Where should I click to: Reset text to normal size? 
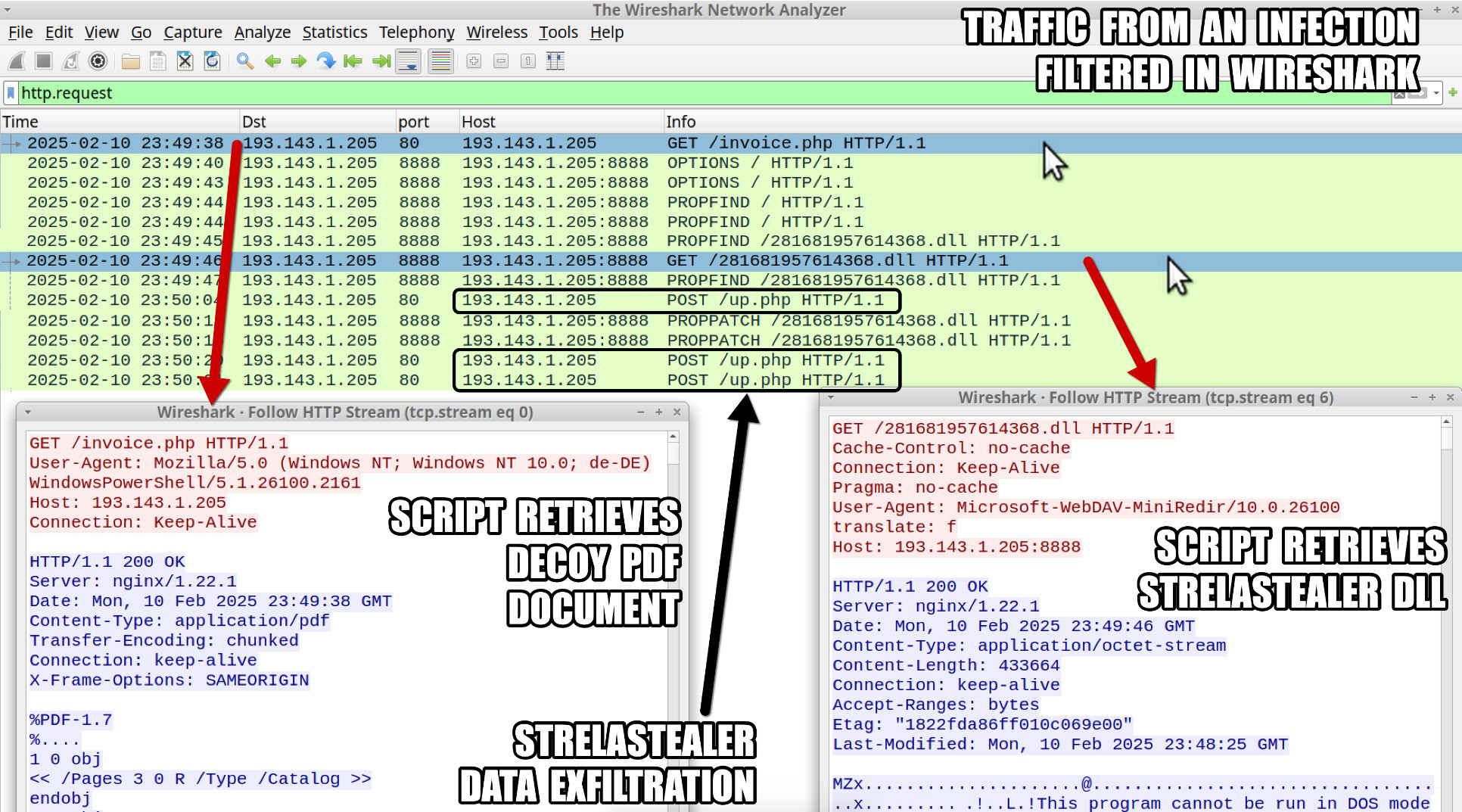coord(528,61)
